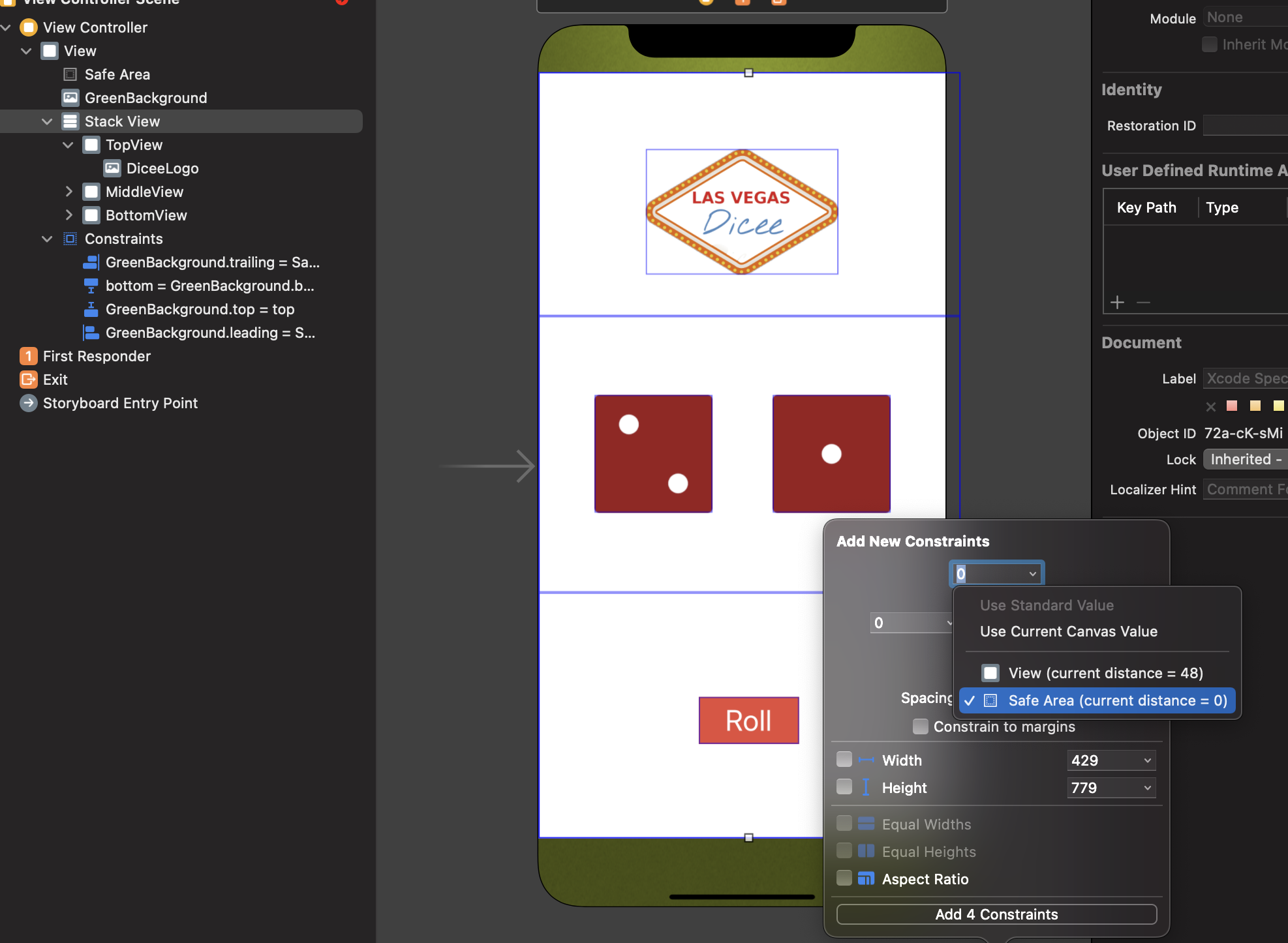This screenshot has width=1288, height=943.
Task: Select the Exit icon in outline
Action: point(29,380)
